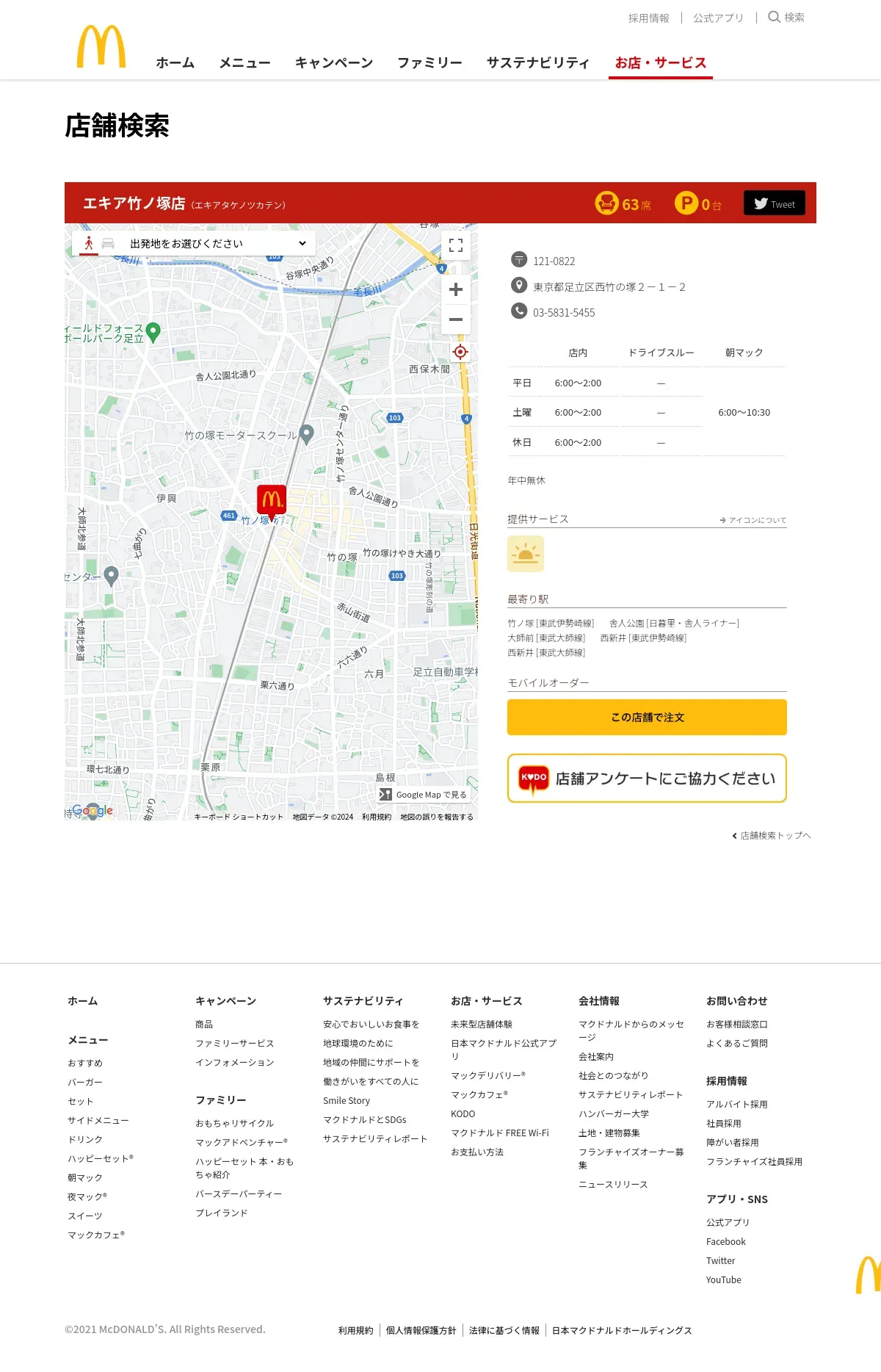Open 採用情報 top link
Screen dimensions: 881x1372
click(x=649, y=18)
